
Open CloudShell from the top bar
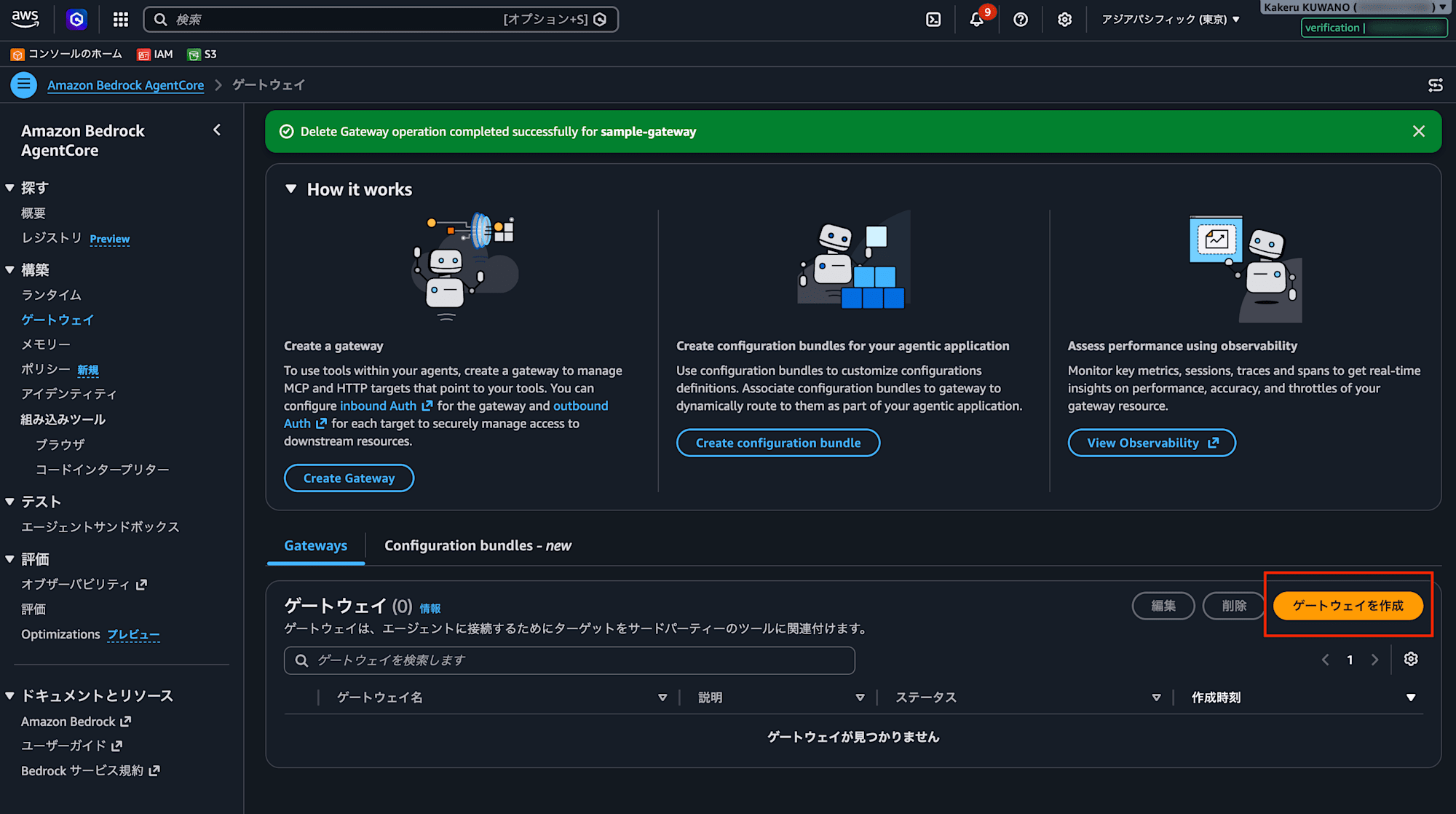(x=933, y=20)
